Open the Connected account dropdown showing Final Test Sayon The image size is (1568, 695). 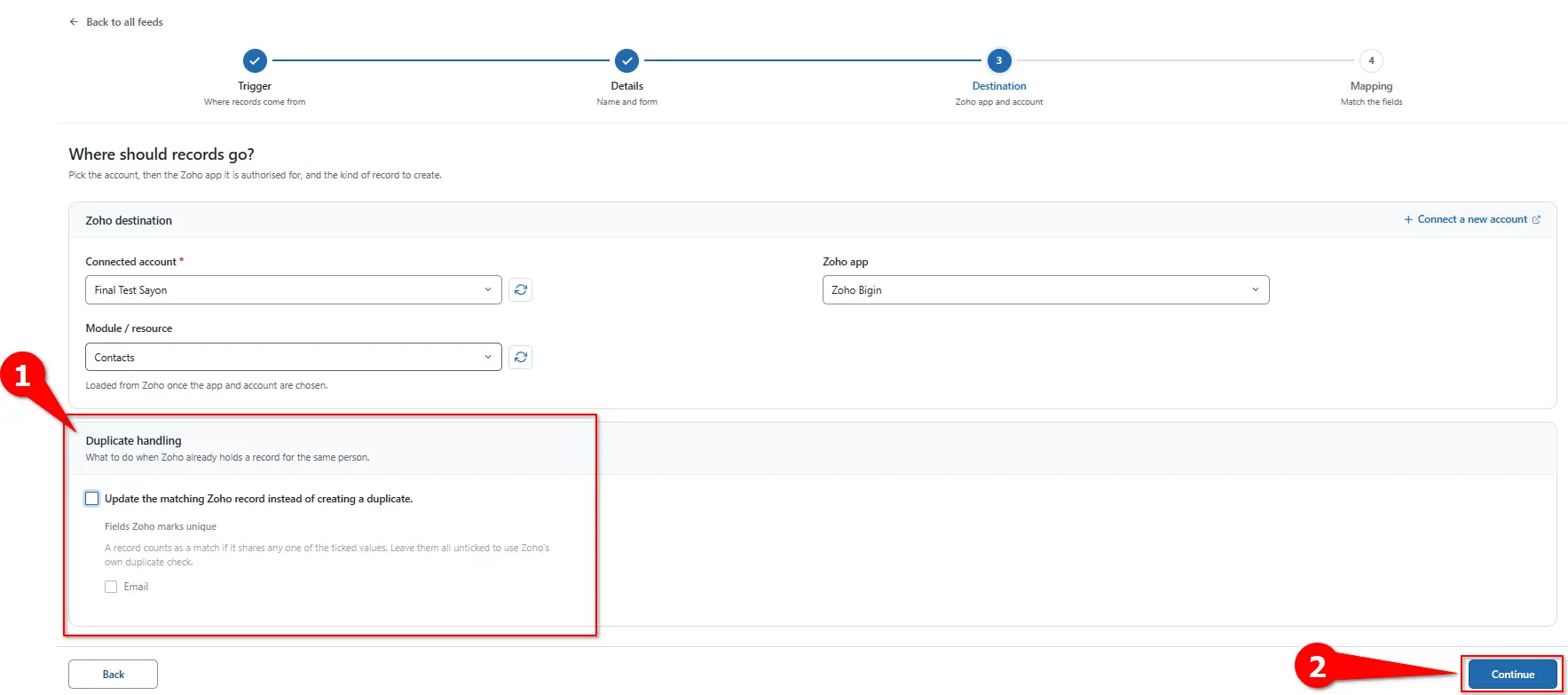(x=294, y=290)
